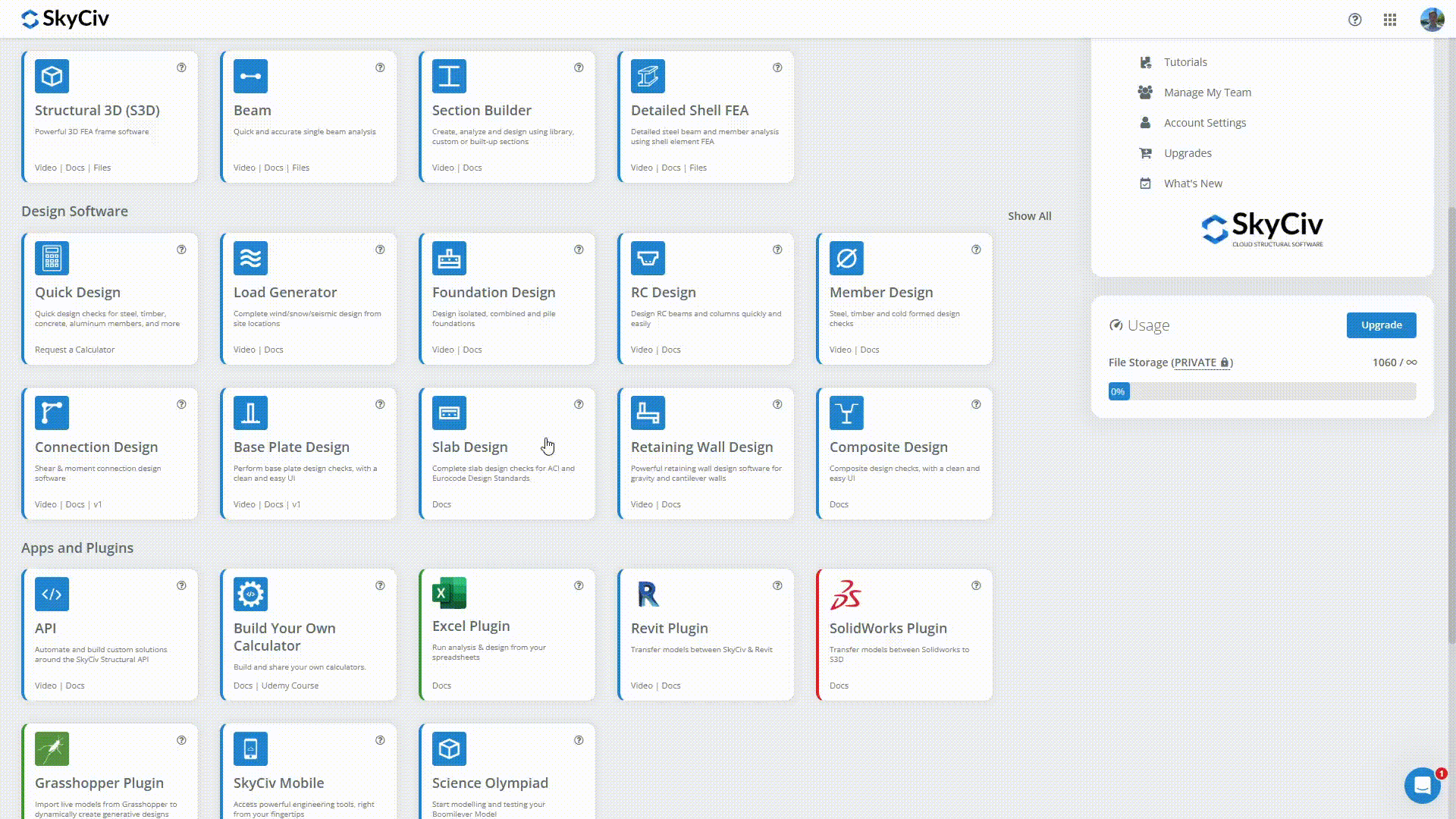Viewport: 1456px width, 819px height.
Task: Open the Revit Plugin icon
Action: [648, 595]
